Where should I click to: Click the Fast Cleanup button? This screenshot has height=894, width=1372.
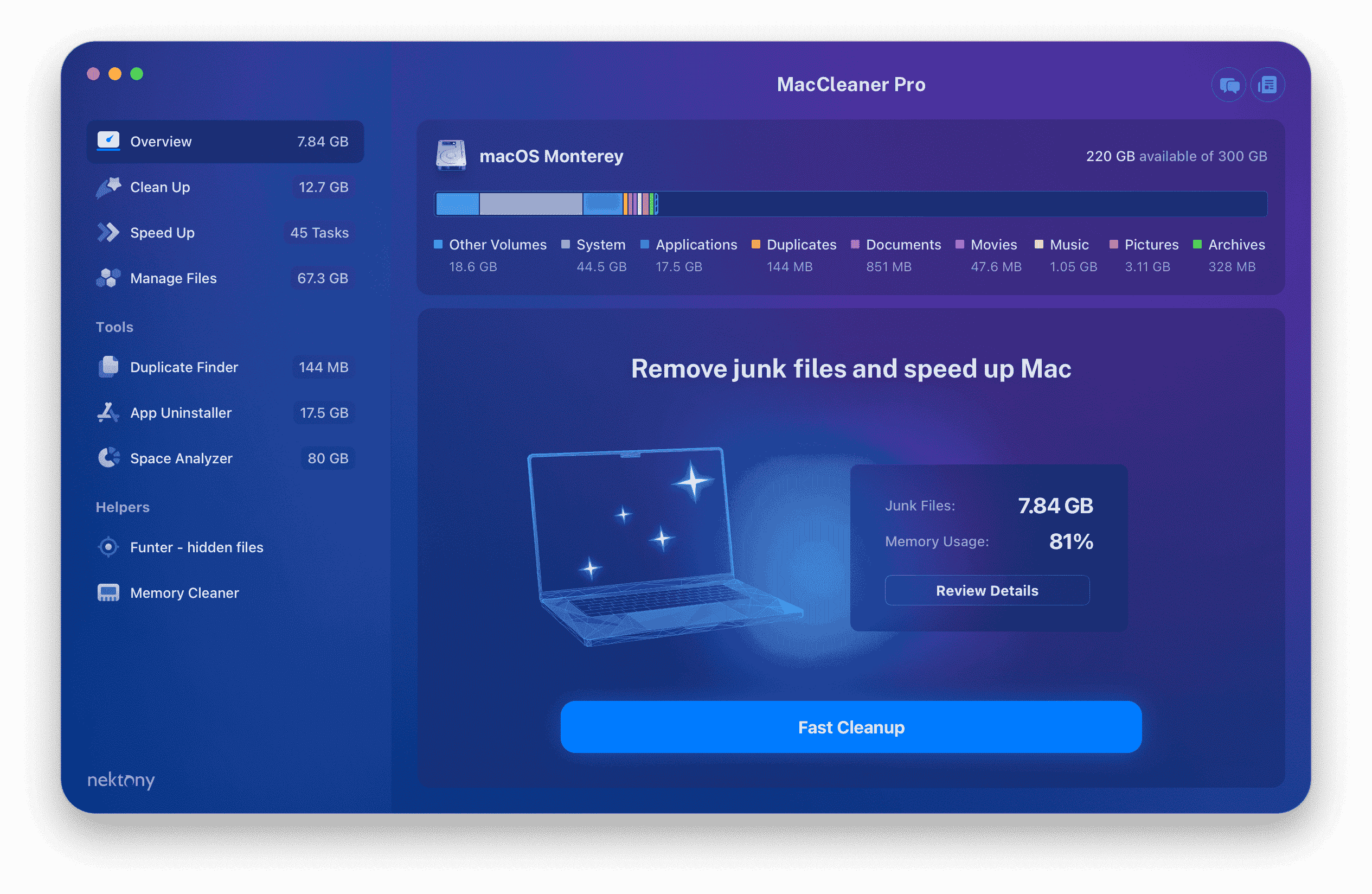click(x=852, y=727)
